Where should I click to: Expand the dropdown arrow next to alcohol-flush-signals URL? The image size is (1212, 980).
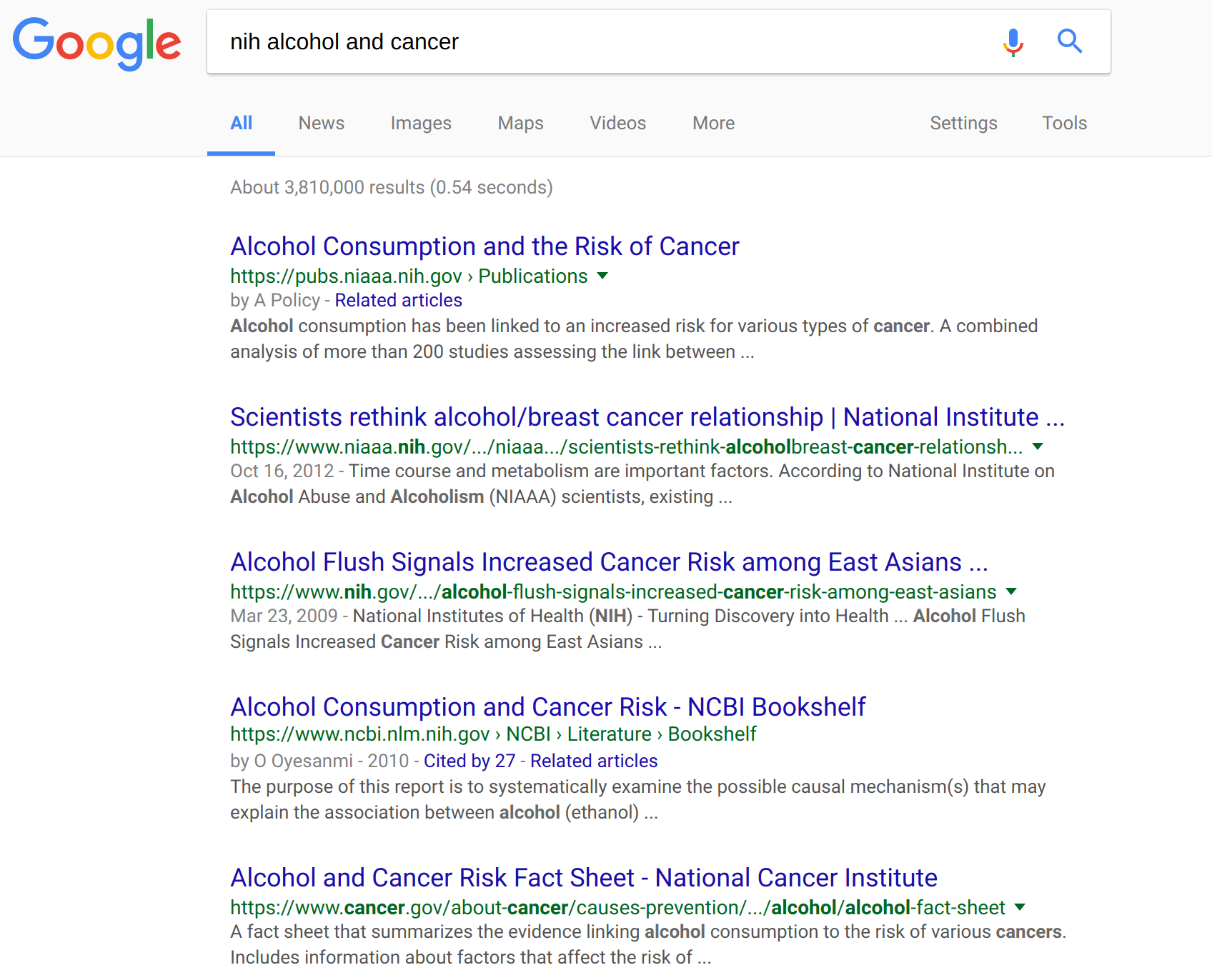[1011, 591]
